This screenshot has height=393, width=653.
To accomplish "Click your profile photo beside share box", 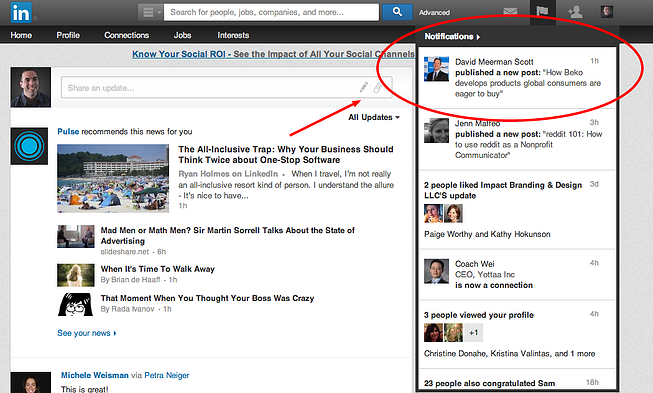I will tap(31, 87).
